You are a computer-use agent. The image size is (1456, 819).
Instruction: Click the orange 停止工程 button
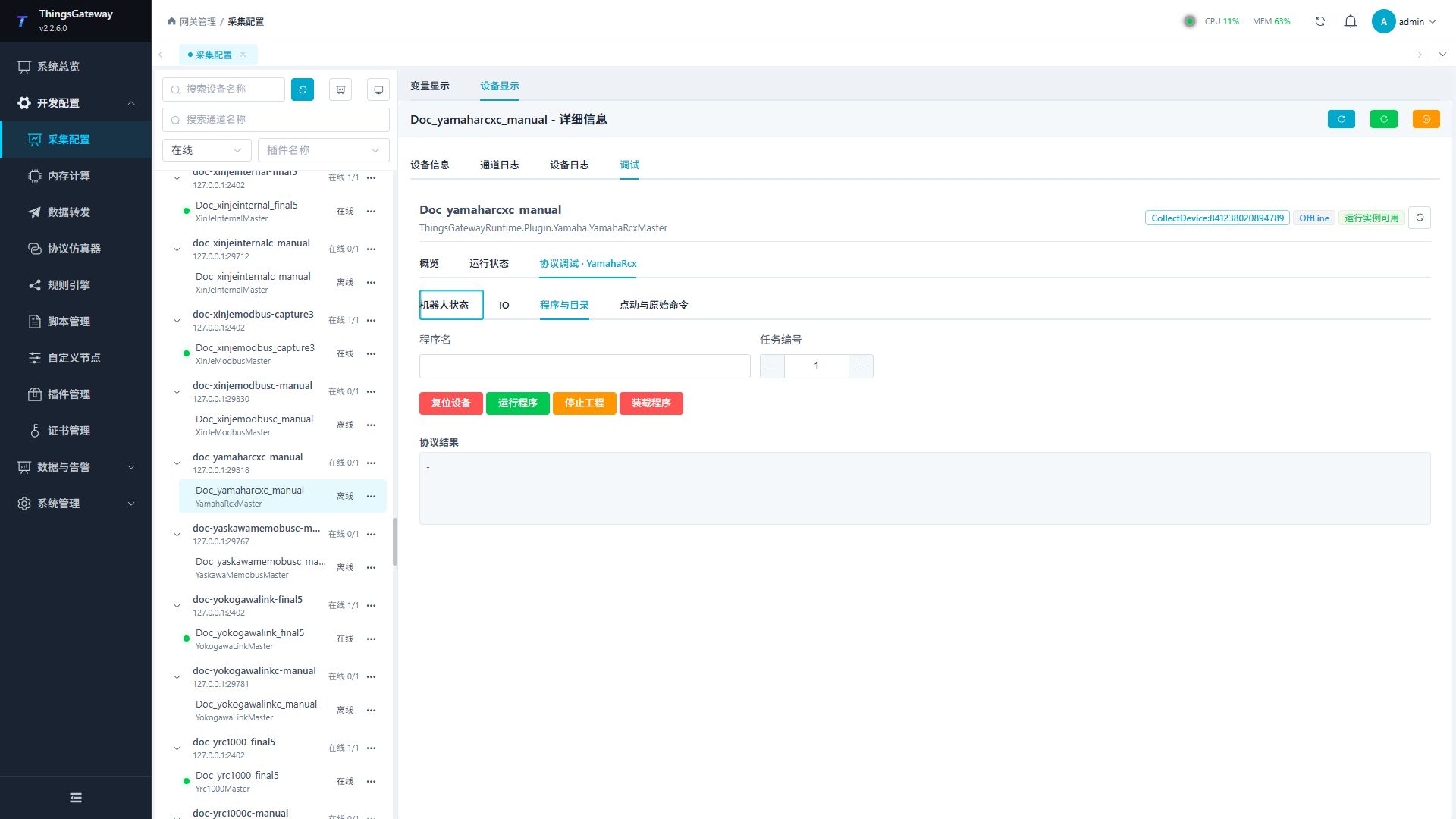[585, 403]
